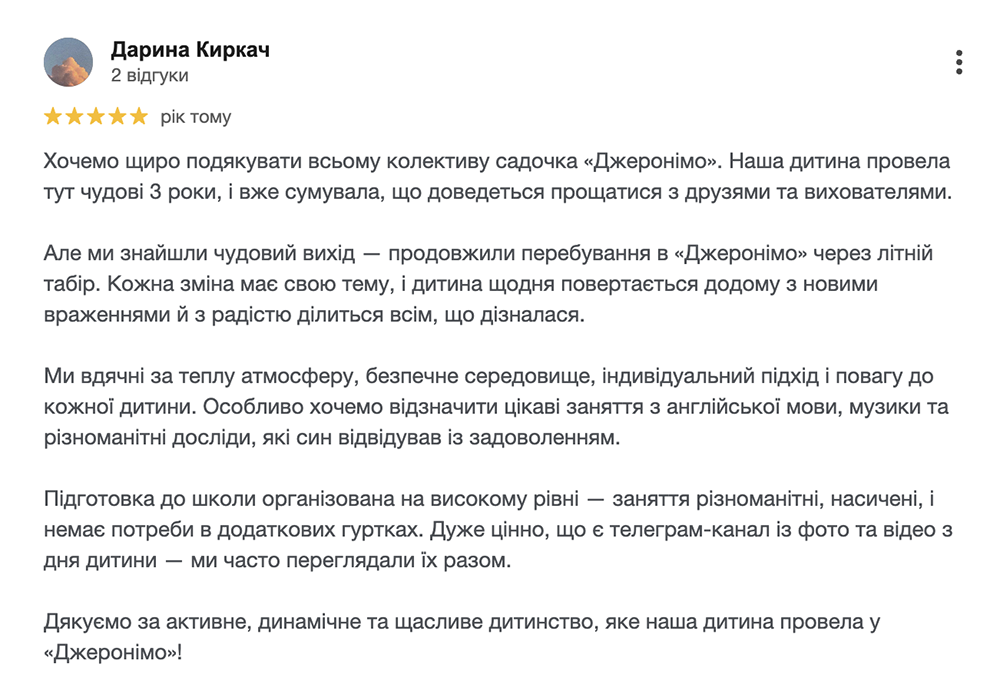Open the three-dot review options menu

(x=959, y=62)
